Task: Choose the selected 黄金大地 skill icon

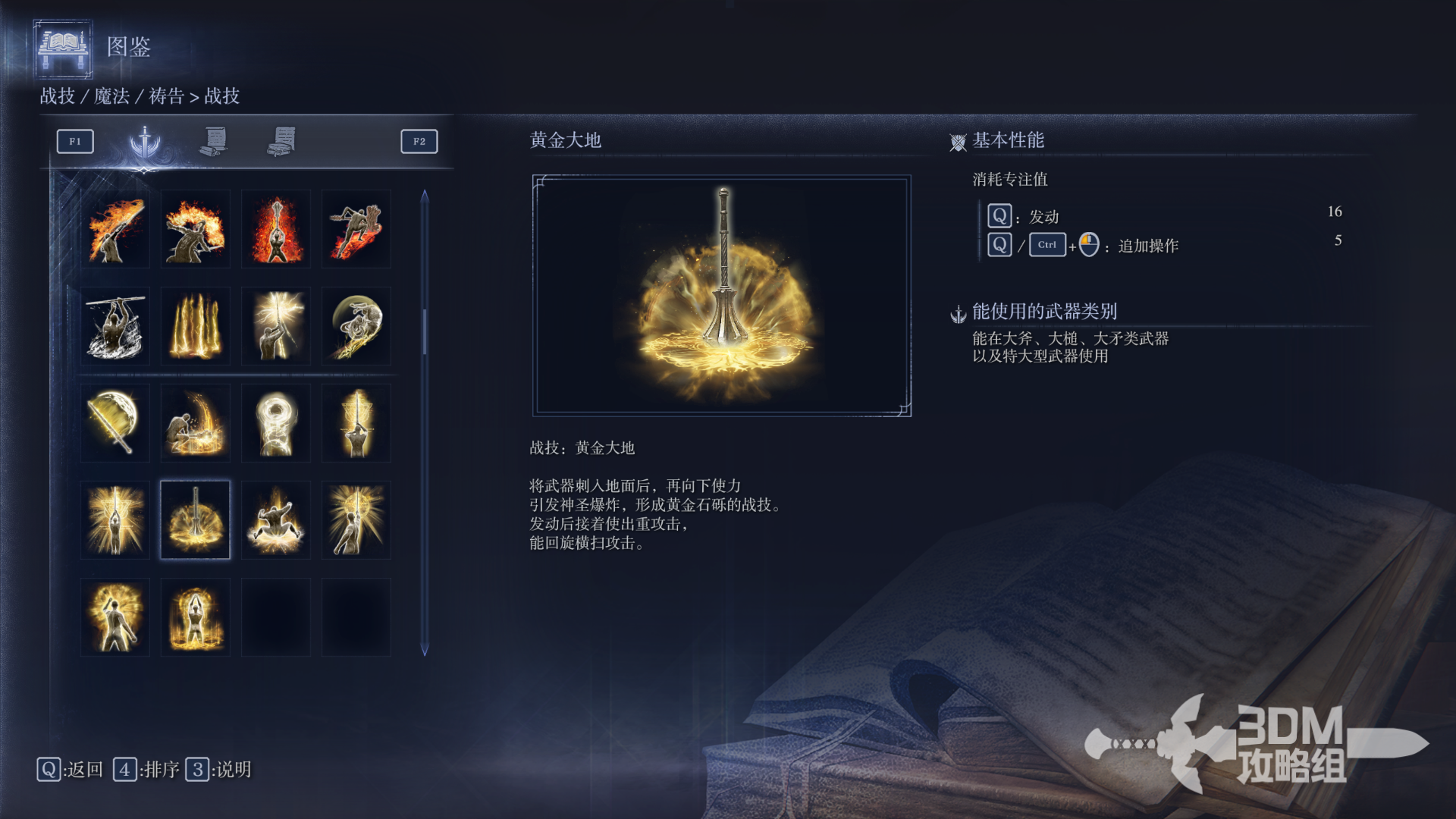Action: coord(196,520)
